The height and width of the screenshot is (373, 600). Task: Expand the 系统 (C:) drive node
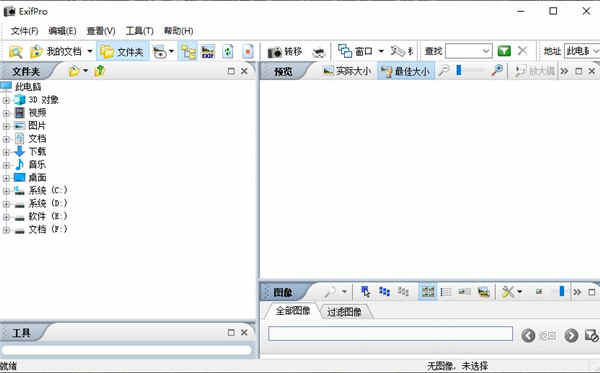point(6,191)
